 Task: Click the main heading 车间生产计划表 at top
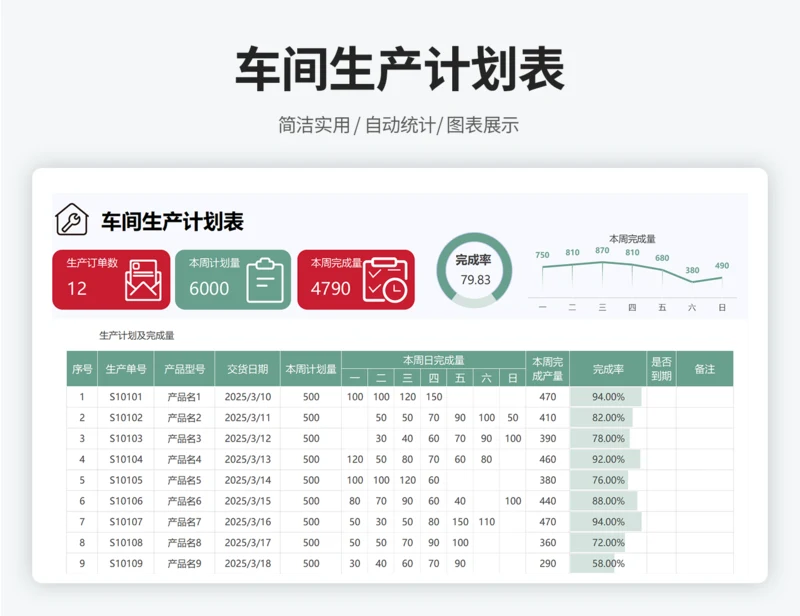point(399,68)
